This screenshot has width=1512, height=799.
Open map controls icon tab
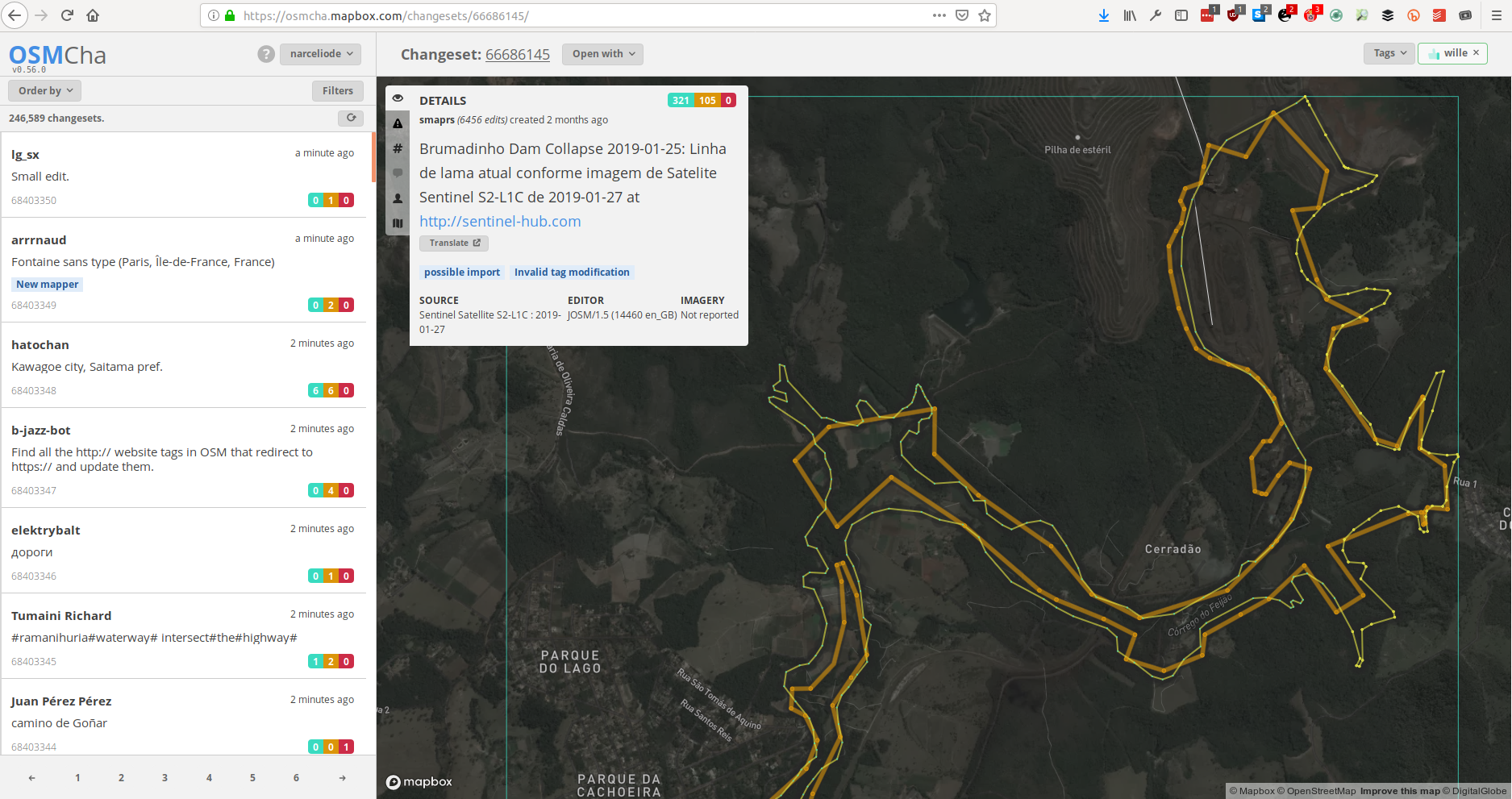point(398,223)
